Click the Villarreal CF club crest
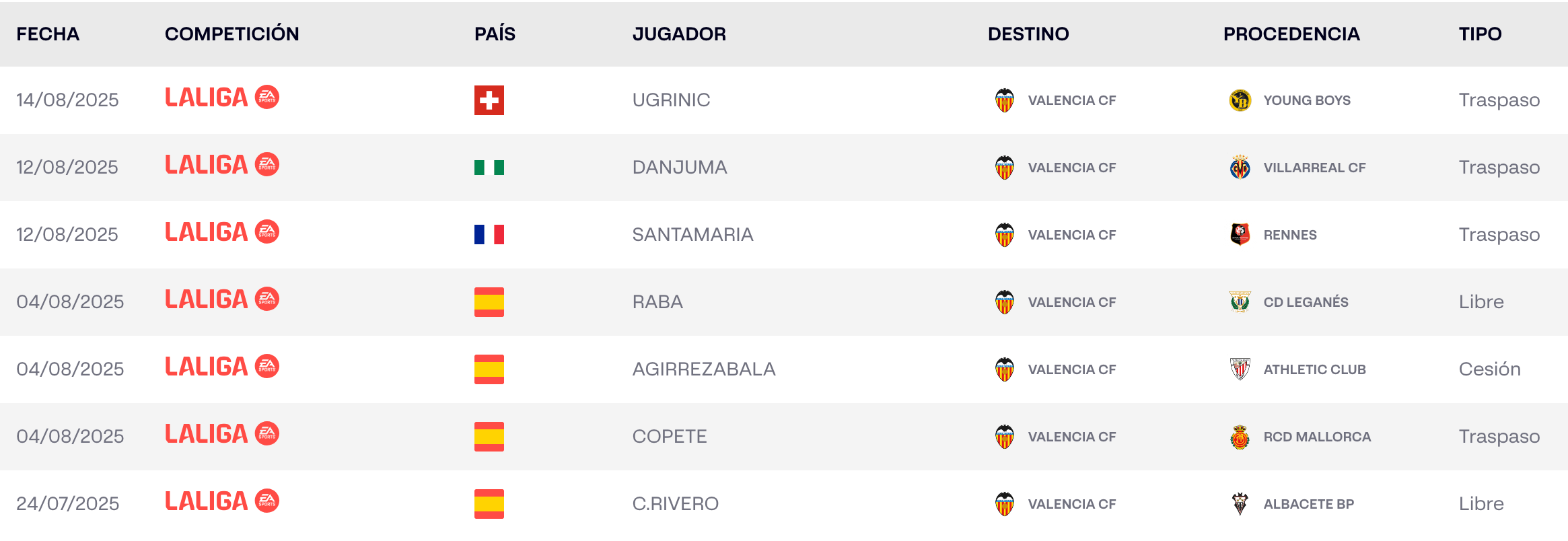This screenshot has width=1568, height=541. [1240, 168]
